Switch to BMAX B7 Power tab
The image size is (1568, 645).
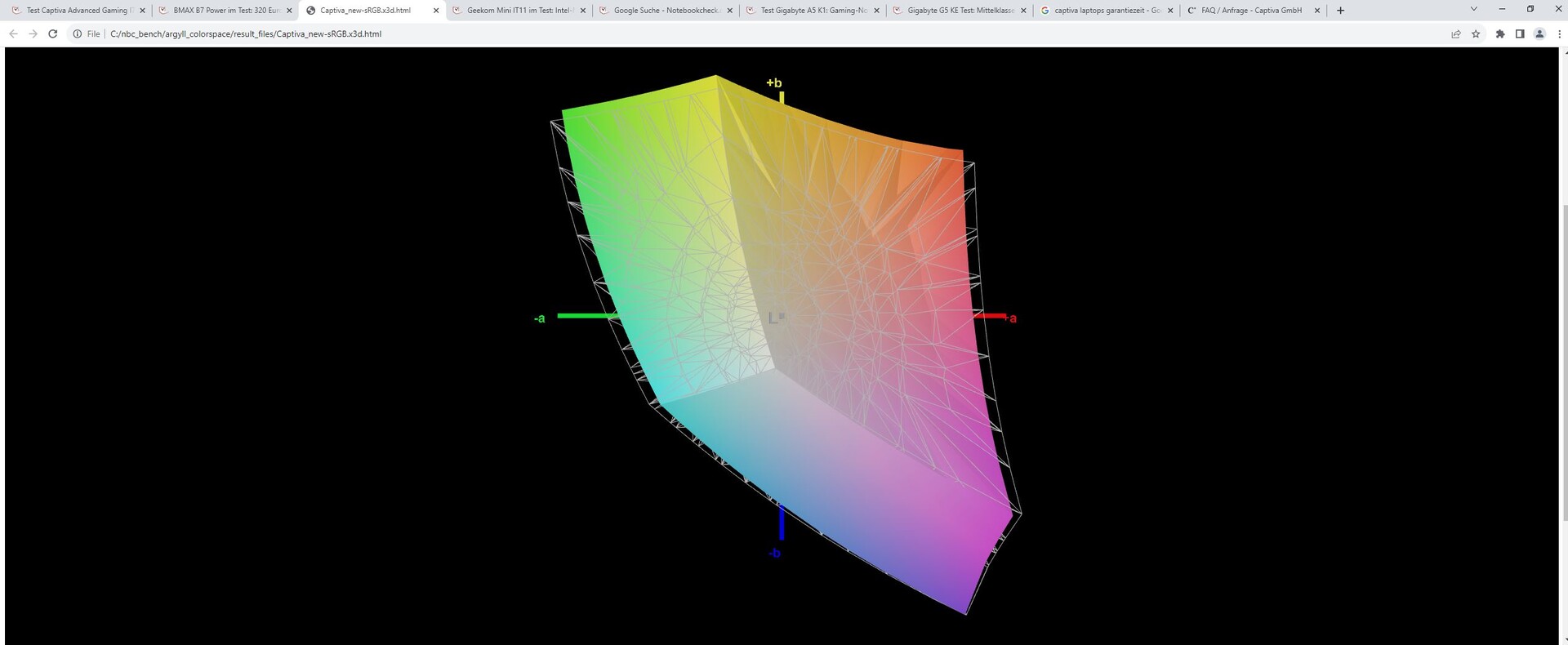226,11
